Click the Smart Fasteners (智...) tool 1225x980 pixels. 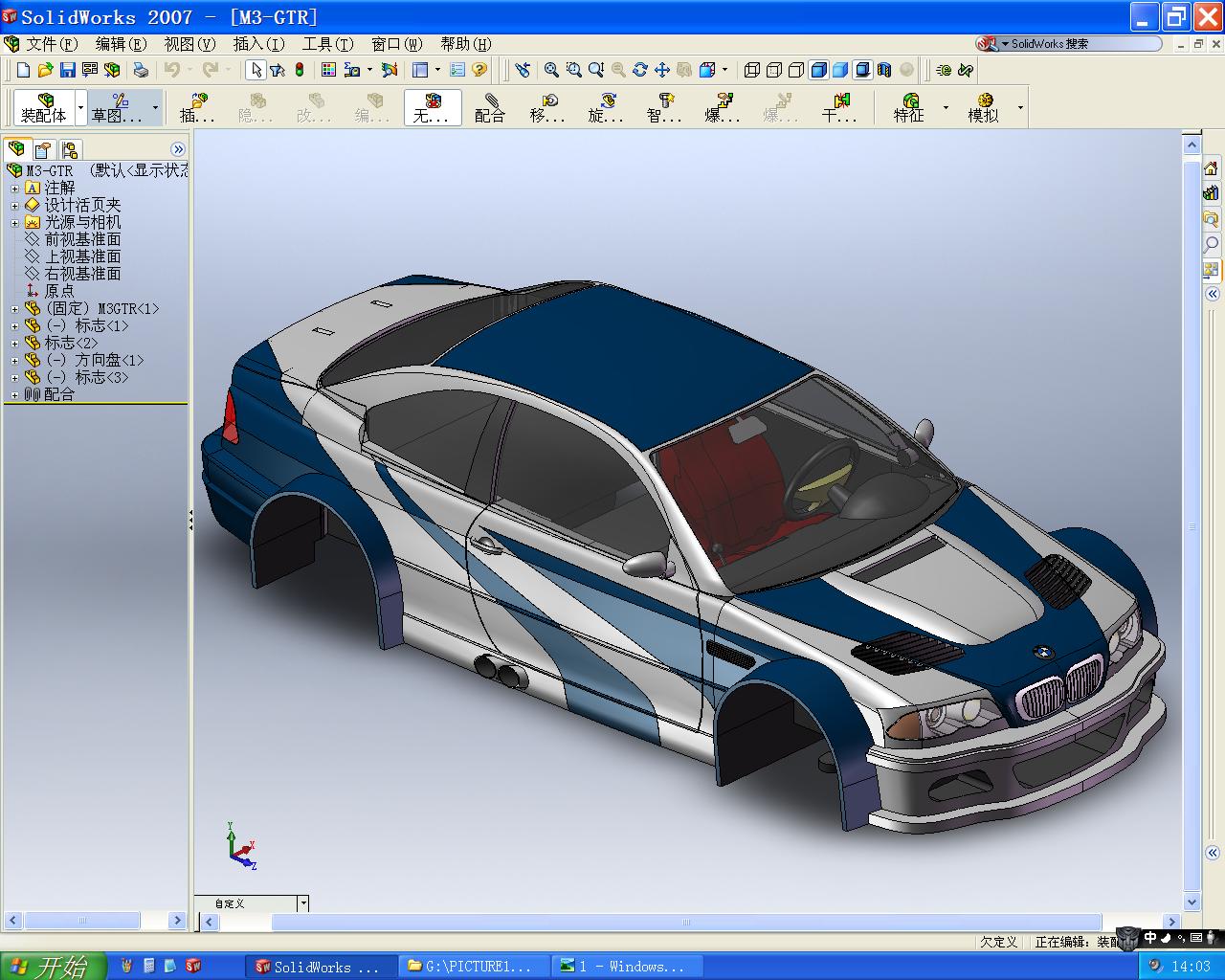(664, 107)
